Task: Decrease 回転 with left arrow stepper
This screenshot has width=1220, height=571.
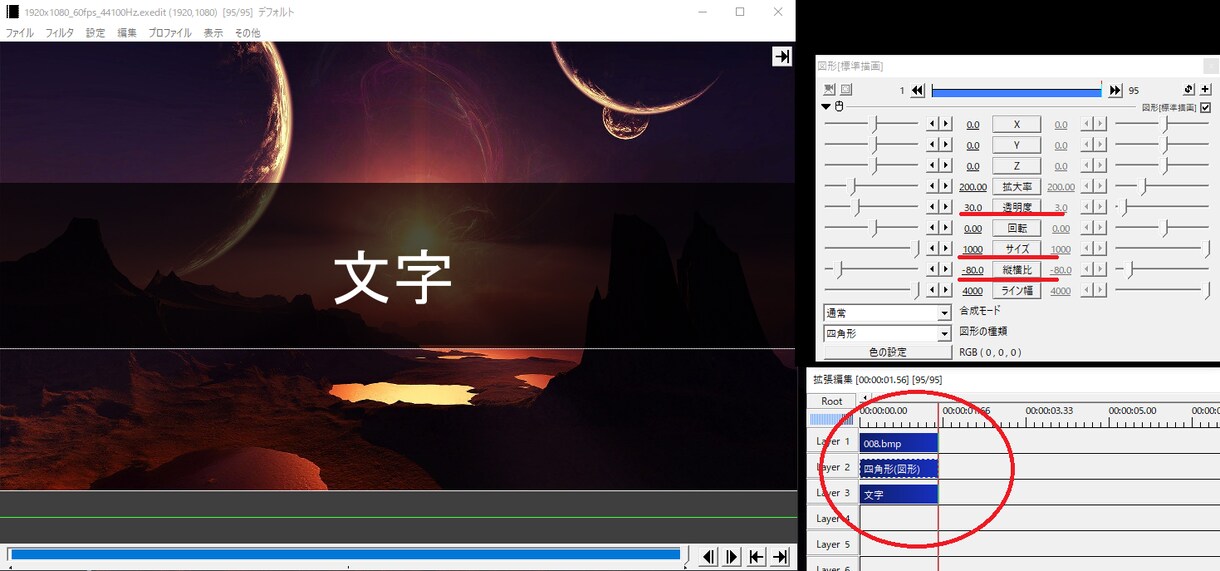Action: 933,228
